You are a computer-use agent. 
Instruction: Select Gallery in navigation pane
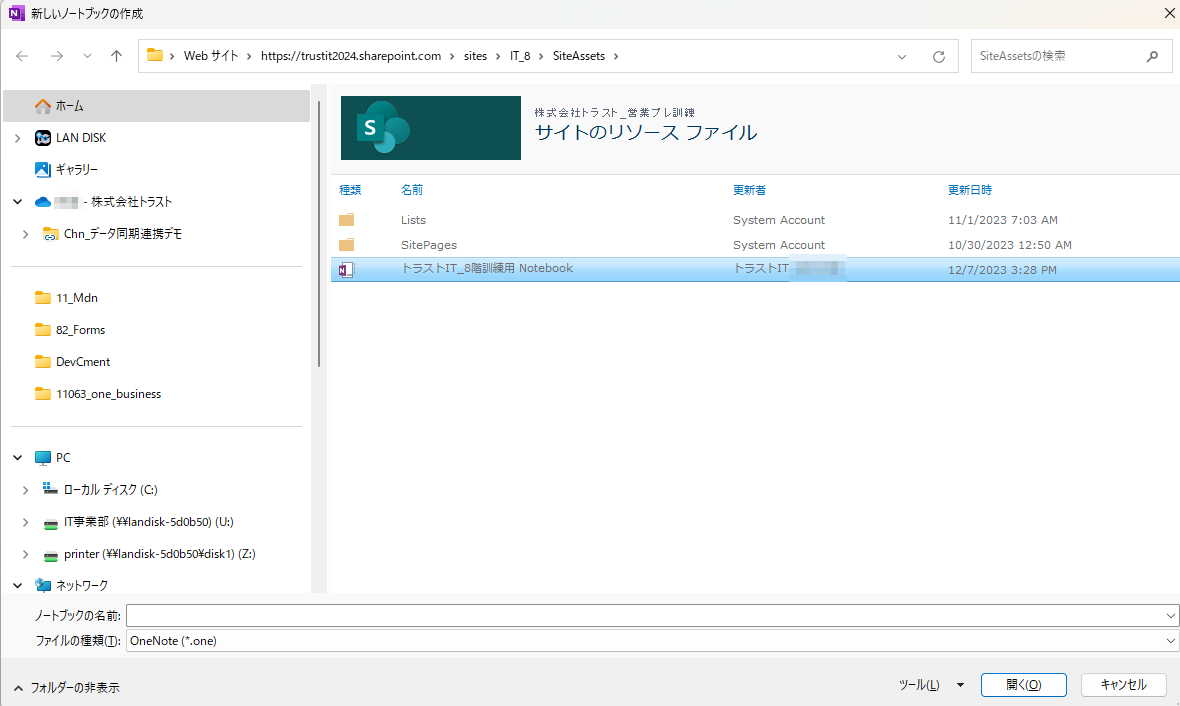pyautogui.click(x=76, y=169)
